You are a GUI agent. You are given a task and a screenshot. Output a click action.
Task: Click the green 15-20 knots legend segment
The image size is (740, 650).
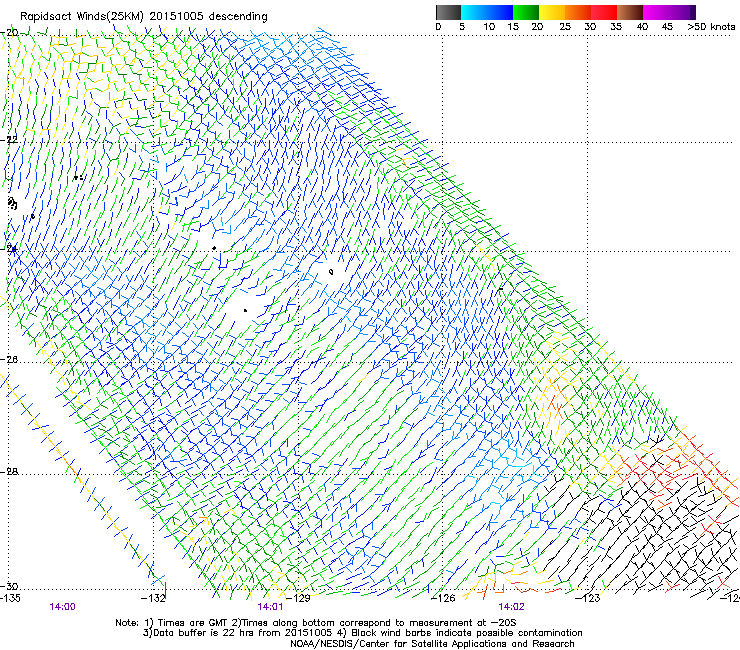pyautogui.click(x=526, y=12)
